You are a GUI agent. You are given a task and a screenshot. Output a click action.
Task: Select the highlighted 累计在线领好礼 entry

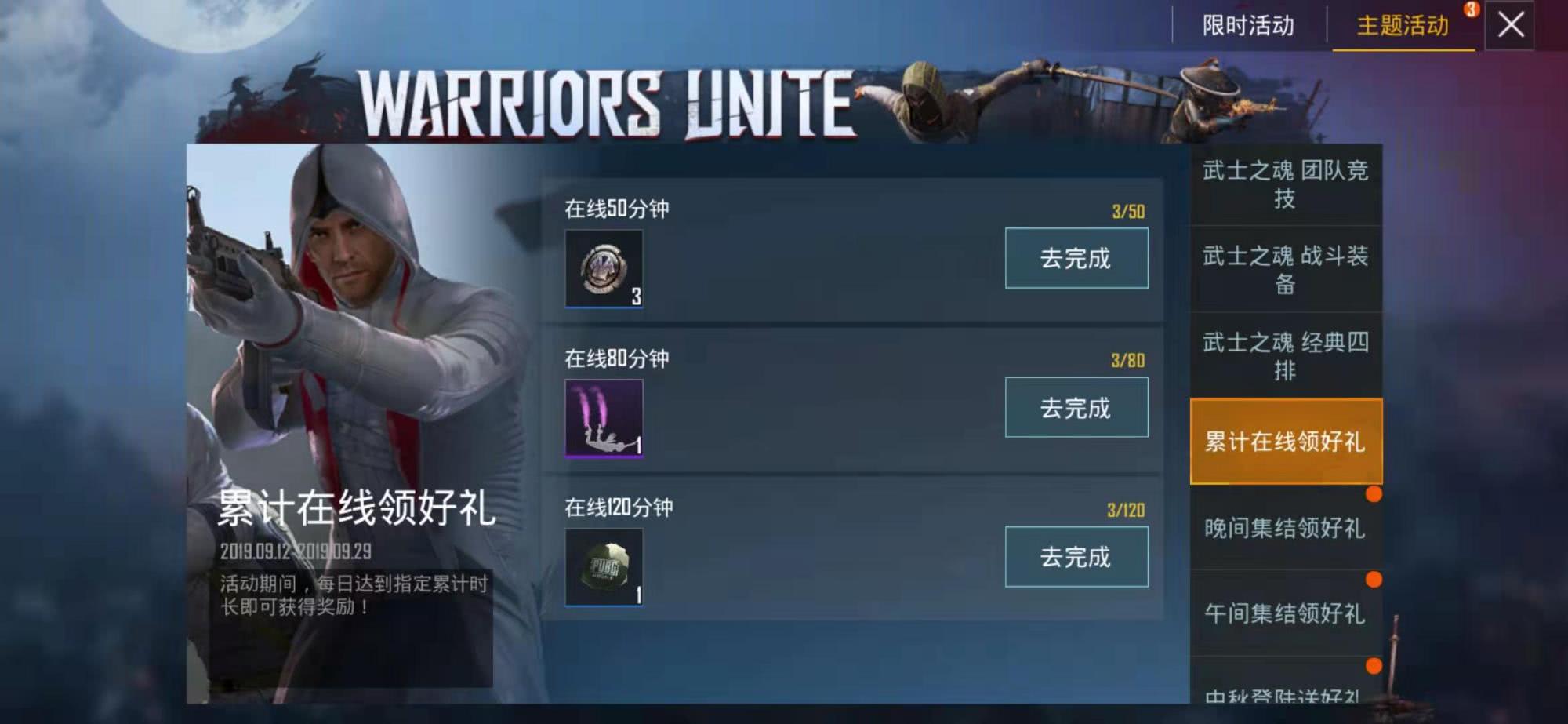tap(1286, 442)
